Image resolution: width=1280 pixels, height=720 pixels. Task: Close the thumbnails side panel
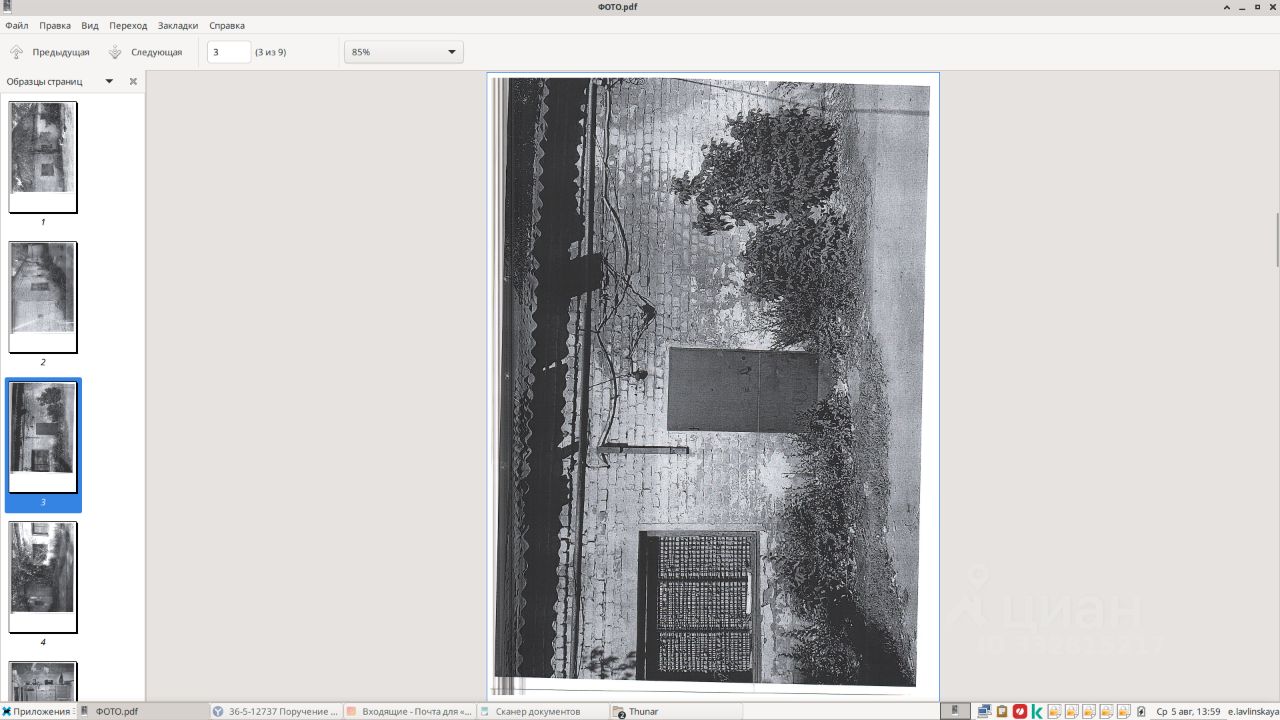[133, 81]
